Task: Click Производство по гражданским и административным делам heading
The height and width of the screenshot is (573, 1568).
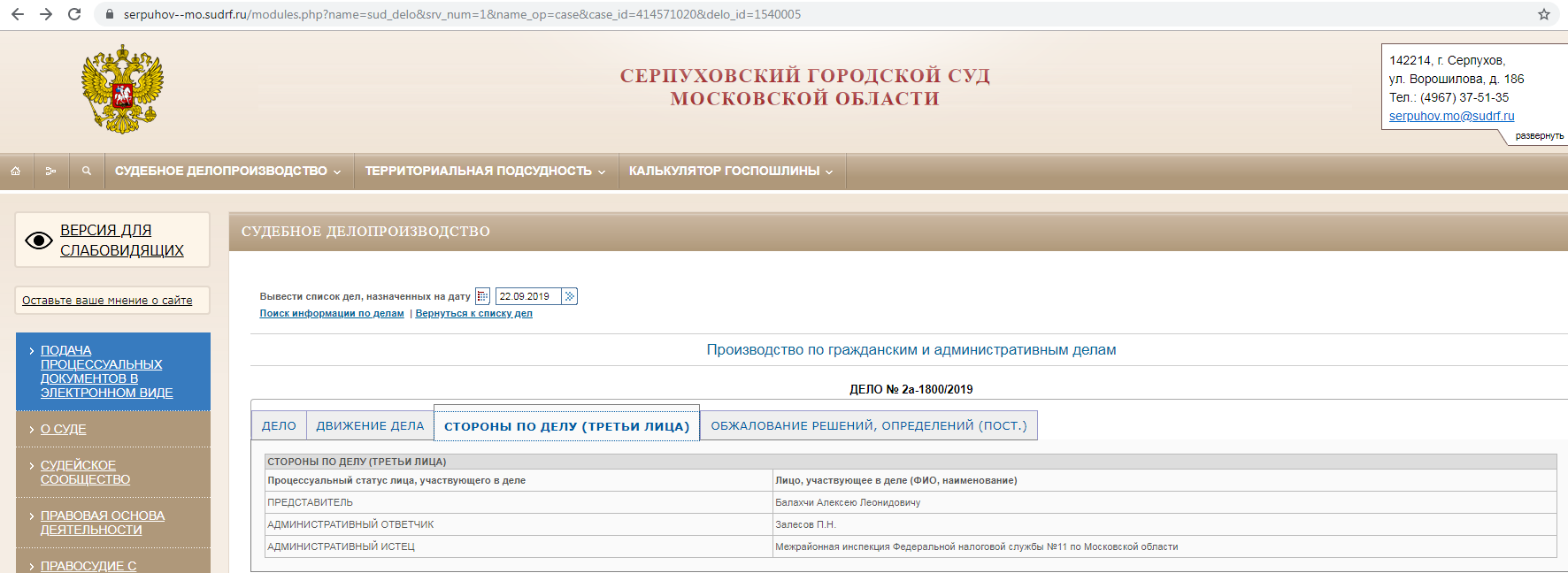Action: tap(911, 349)
